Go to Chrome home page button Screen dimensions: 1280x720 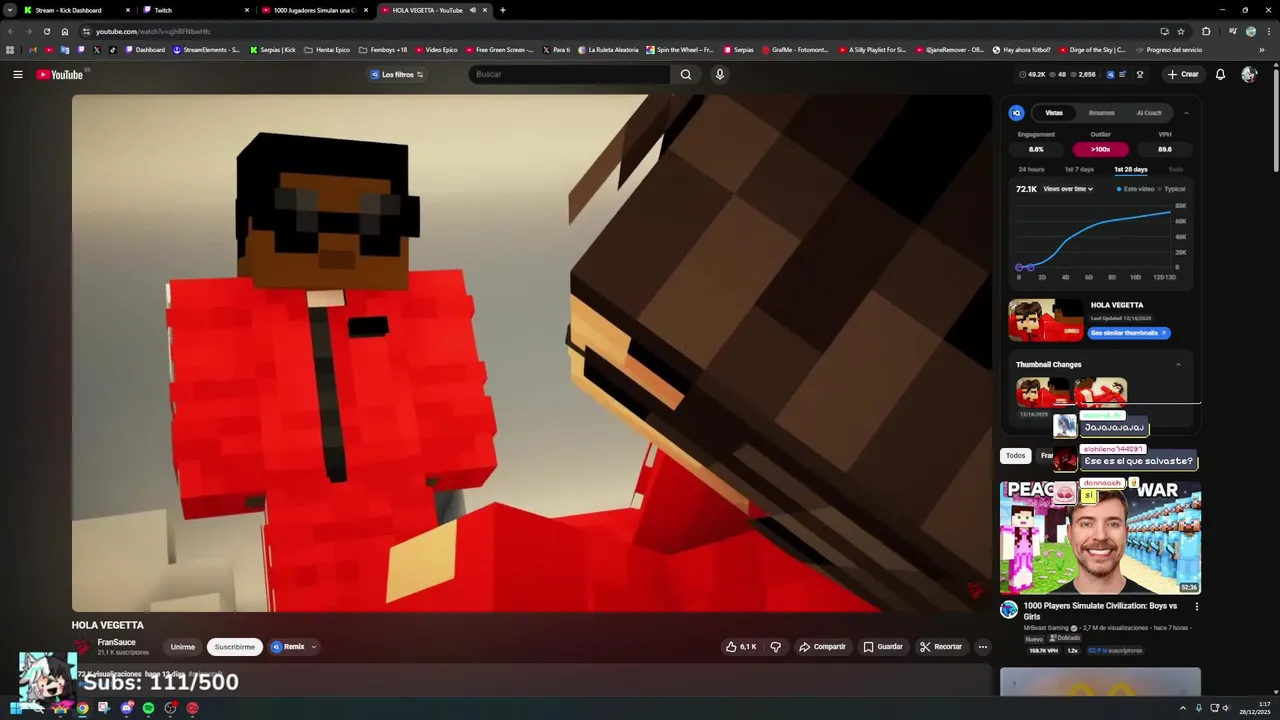(65, 31)
